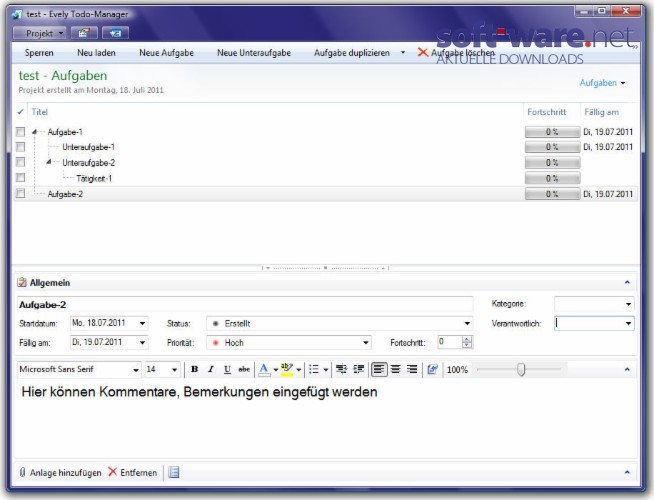This screenshot has width=654, height=500.
Task: Open the font size 14 dropdown
Action: pos(174,369)
